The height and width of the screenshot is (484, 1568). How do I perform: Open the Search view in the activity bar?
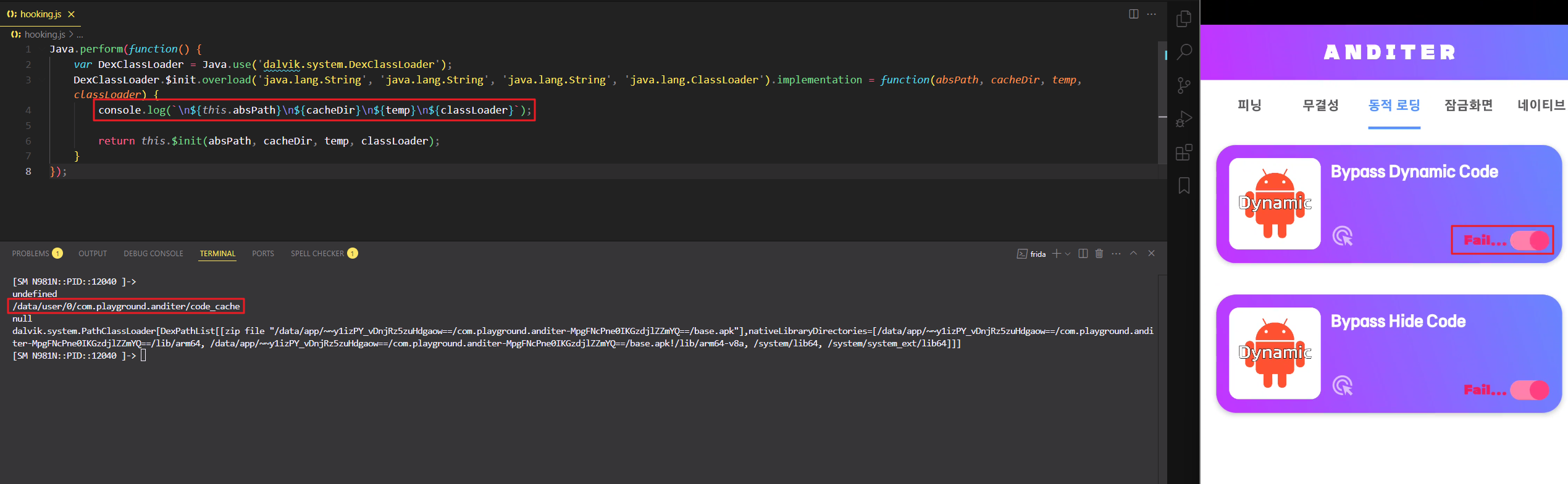click(x=1184, y=52)
